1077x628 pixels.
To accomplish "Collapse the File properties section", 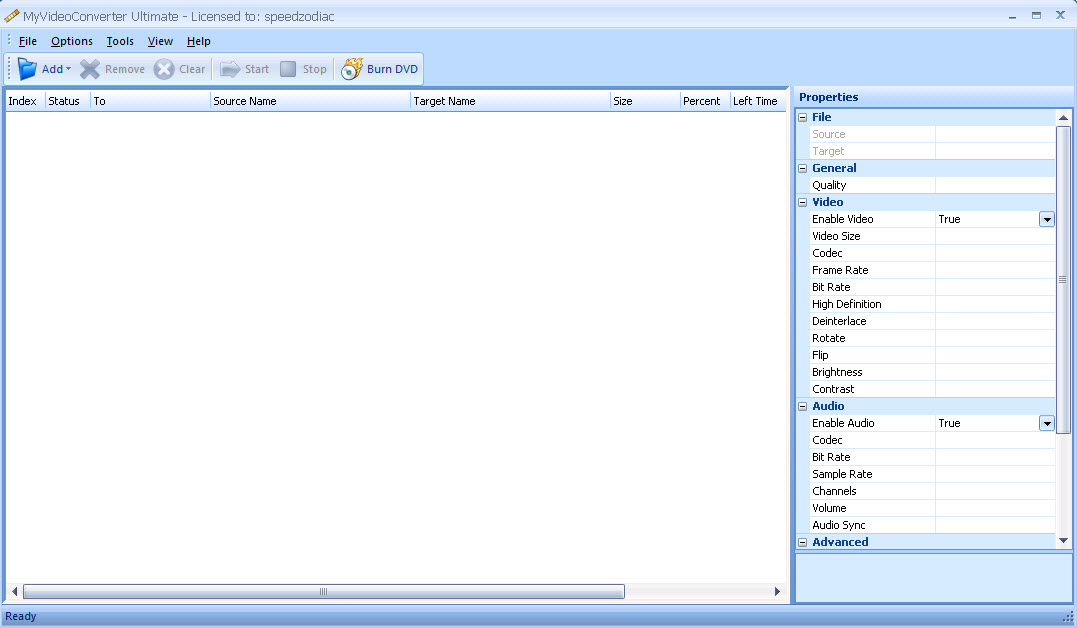I will click(x=802, y=117).
